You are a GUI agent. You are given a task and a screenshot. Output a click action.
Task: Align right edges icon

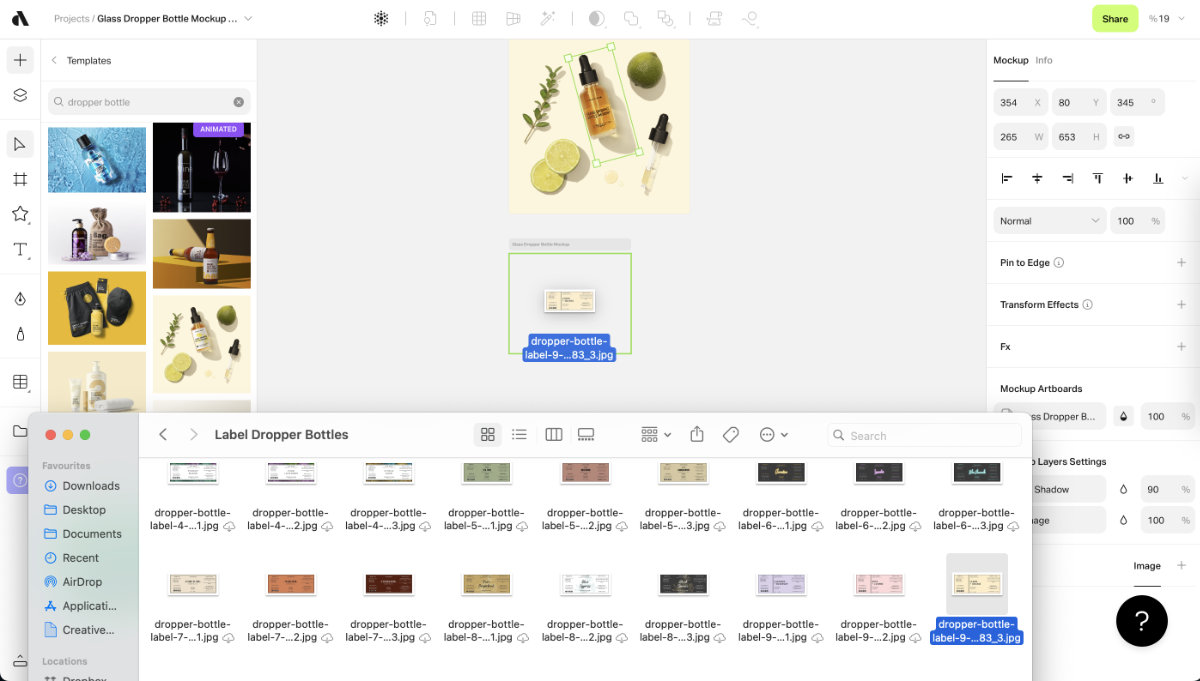[x=1068, y=178]
